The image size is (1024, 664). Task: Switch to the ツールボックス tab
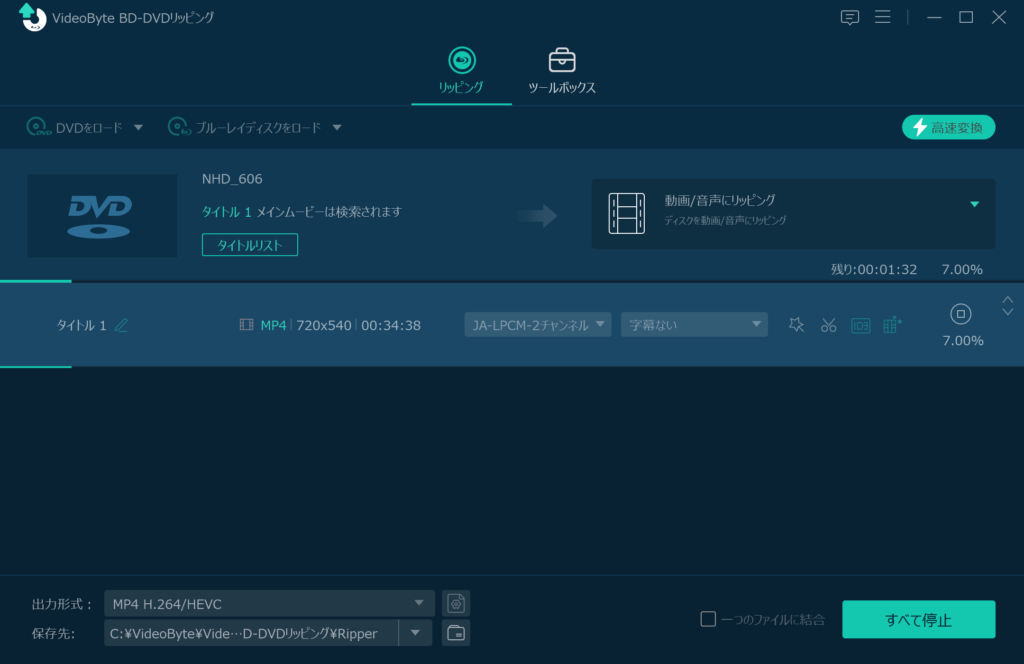pos(562,71)
